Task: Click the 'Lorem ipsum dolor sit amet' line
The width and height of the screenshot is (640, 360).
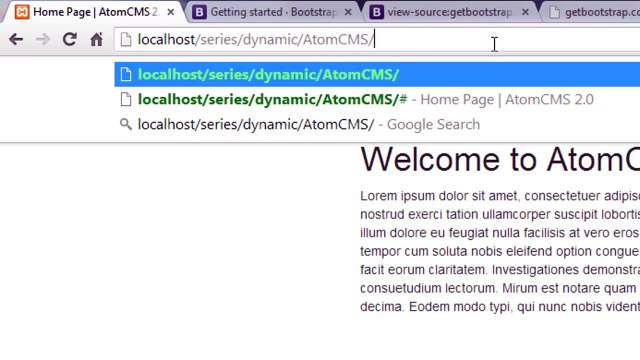Action: (500, 196)
